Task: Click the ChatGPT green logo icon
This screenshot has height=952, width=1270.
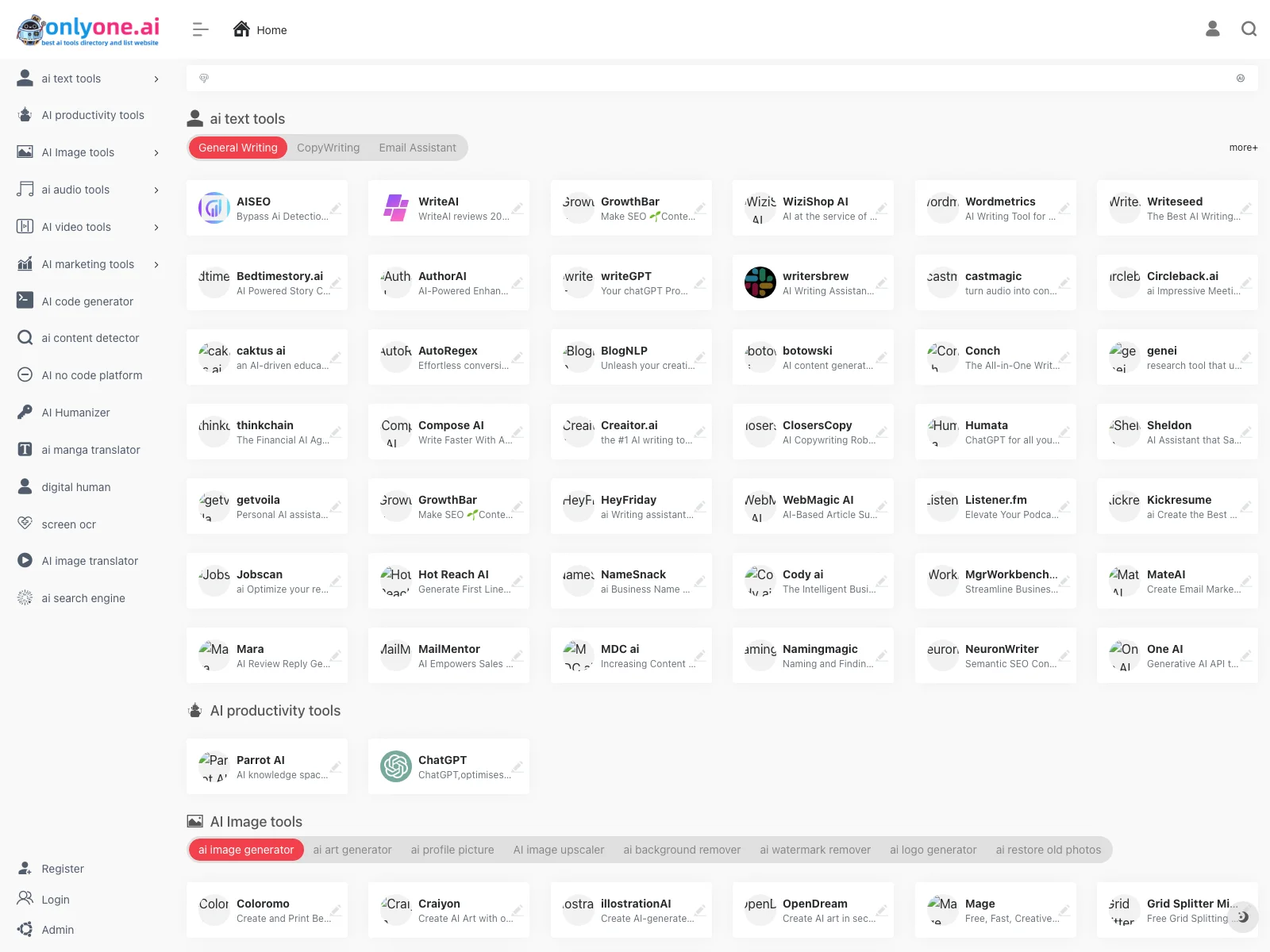Action: 396,766
